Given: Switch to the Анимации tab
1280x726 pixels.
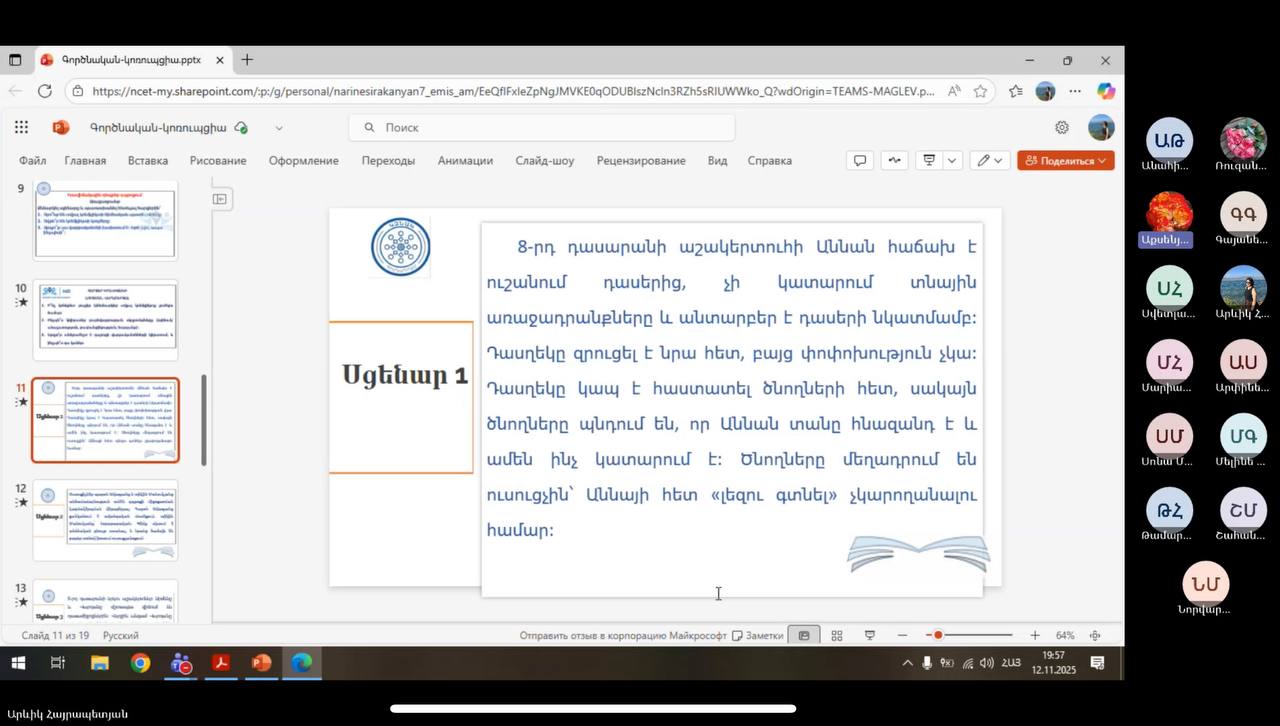Looking at the screenshot, I should pyautogui.click(x=465, y=160).
